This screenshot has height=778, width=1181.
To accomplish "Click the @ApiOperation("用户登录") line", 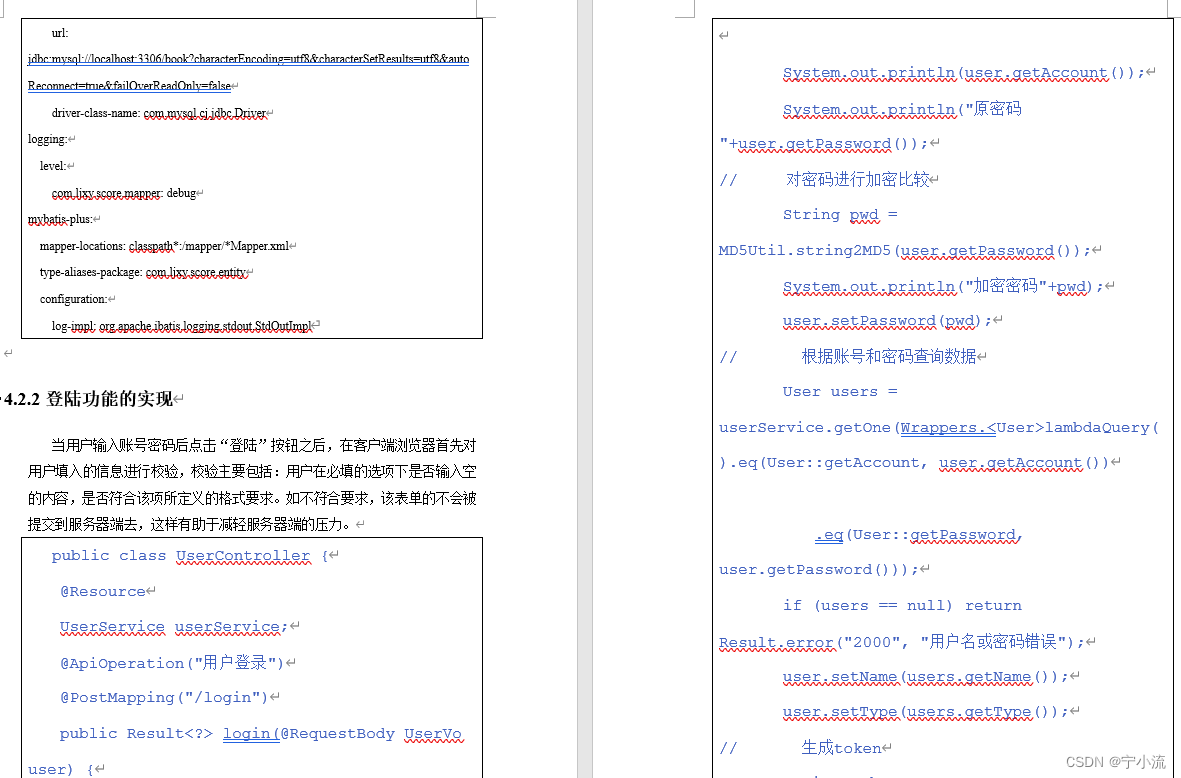I will (172, 663).
